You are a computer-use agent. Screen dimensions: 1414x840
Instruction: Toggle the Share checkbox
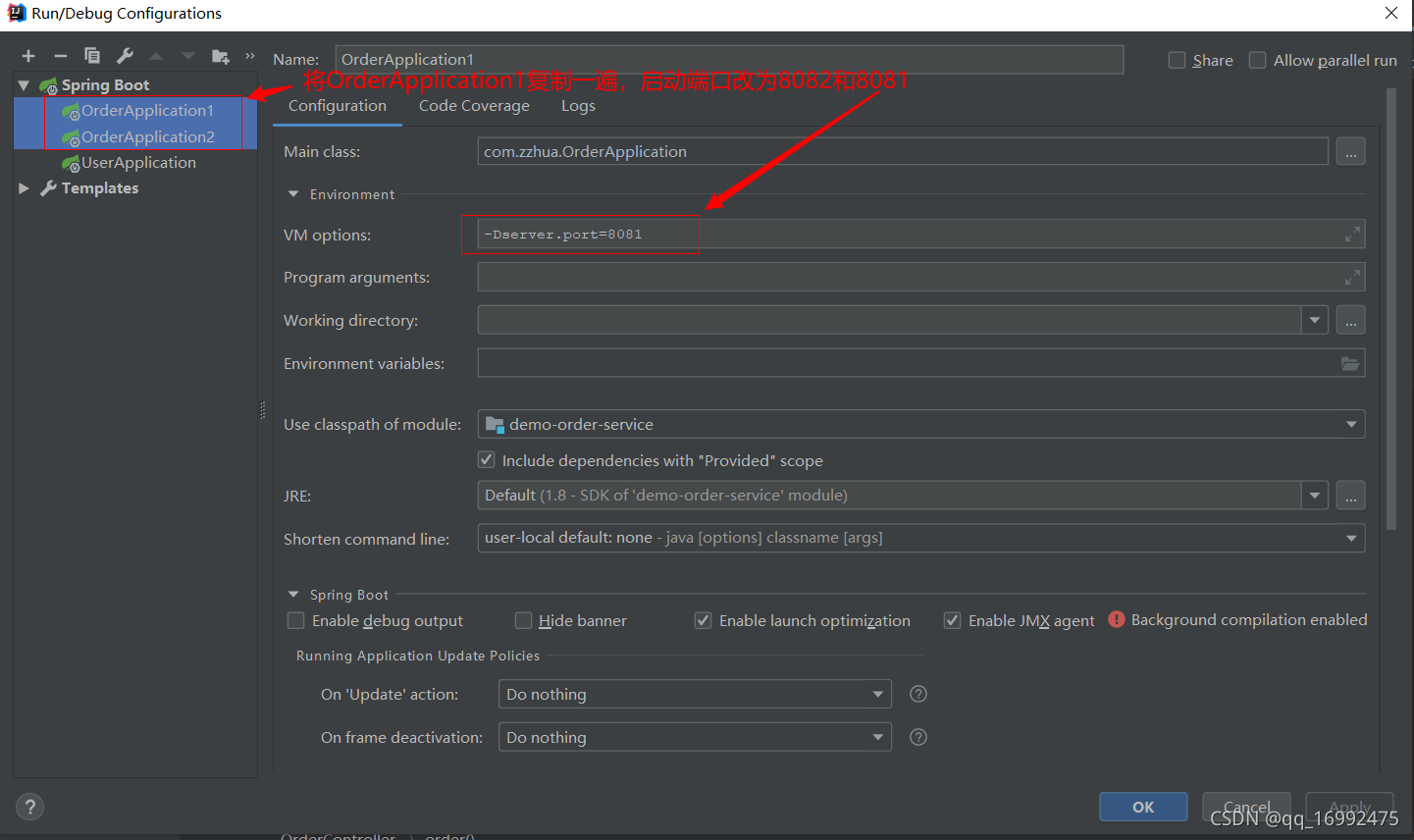click(1178, 60)
